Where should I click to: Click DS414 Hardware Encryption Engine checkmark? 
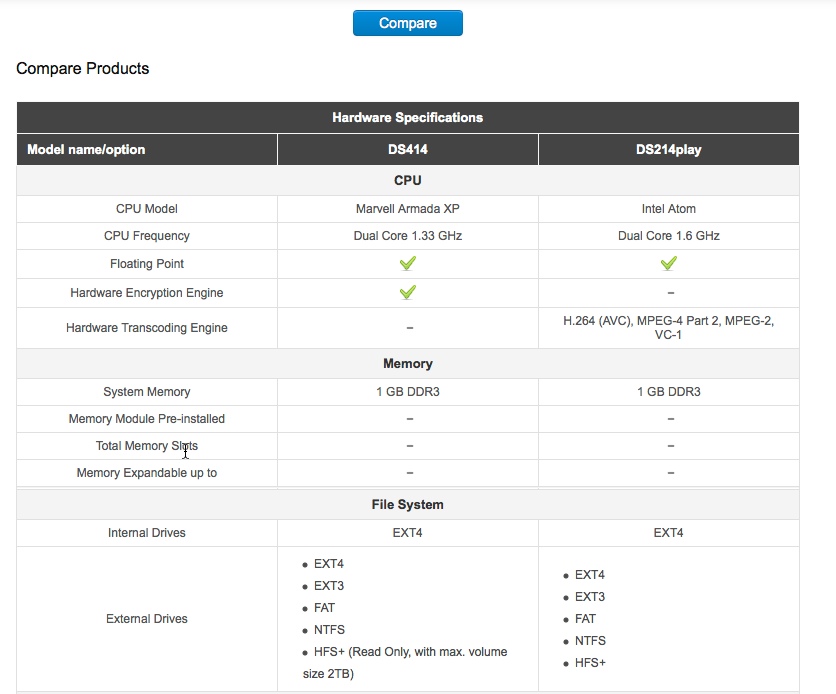(x=407, y=292)
